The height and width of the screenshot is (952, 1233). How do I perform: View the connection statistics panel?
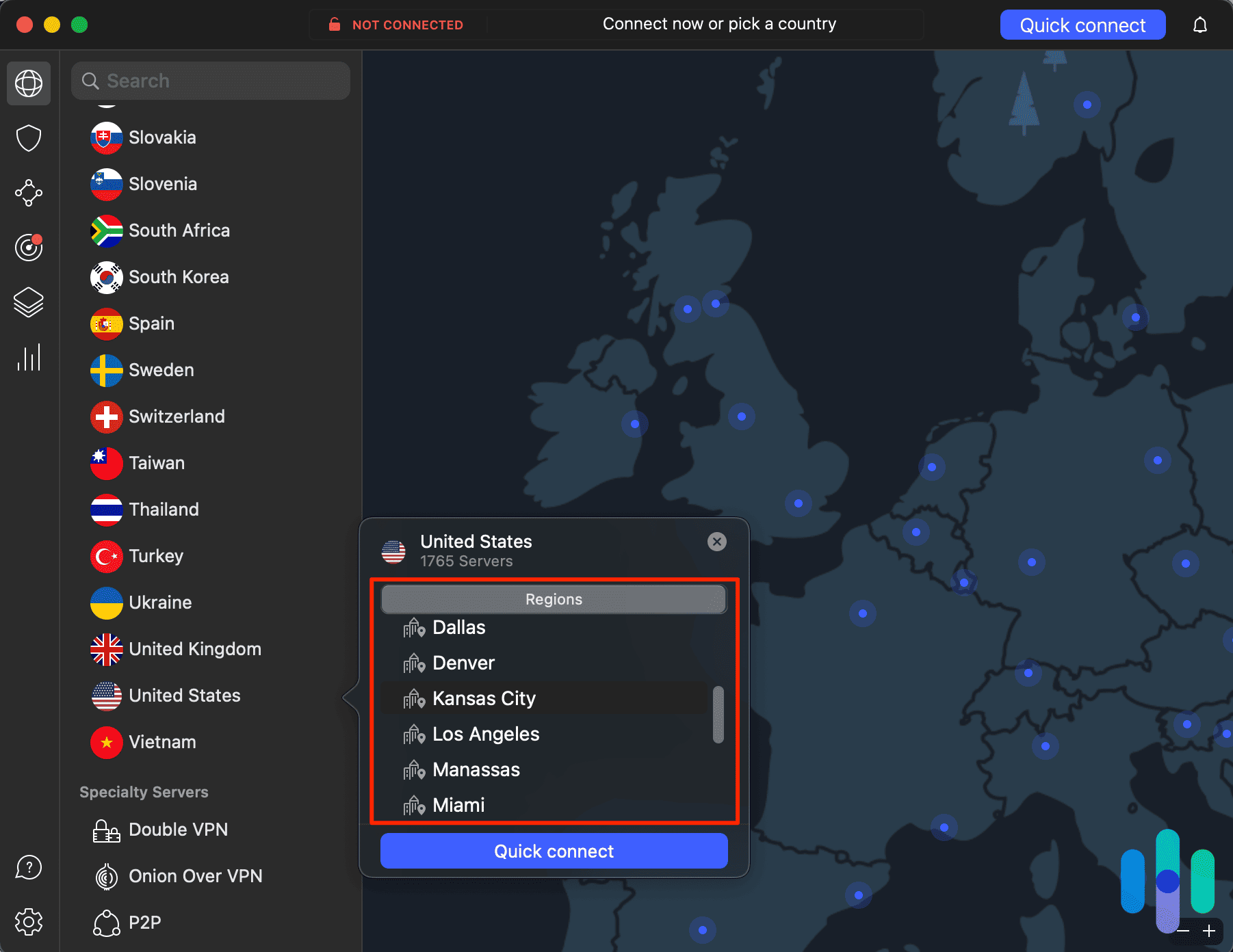pos(28,356)
